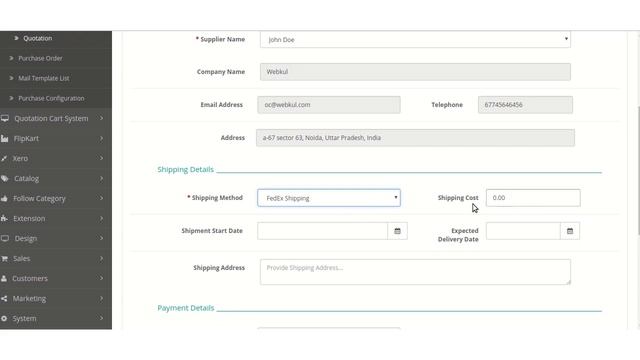Click the Company Name field
This screenshot has height=360, width=640.
pos(415,72)
